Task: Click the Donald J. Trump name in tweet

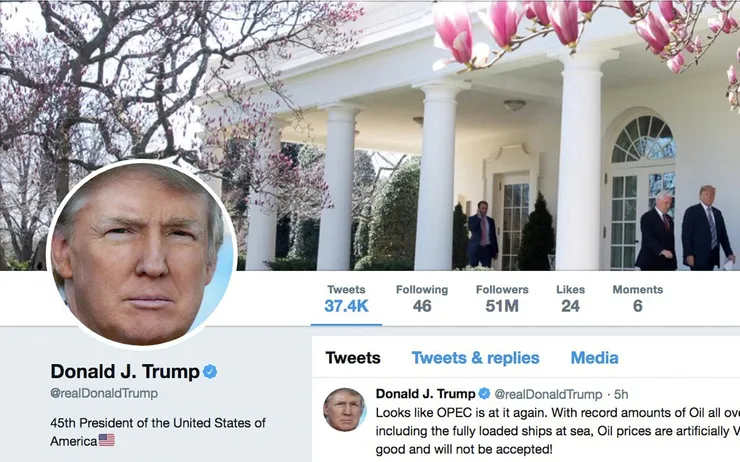Action: pyautogui.click(x=425, y=394)
